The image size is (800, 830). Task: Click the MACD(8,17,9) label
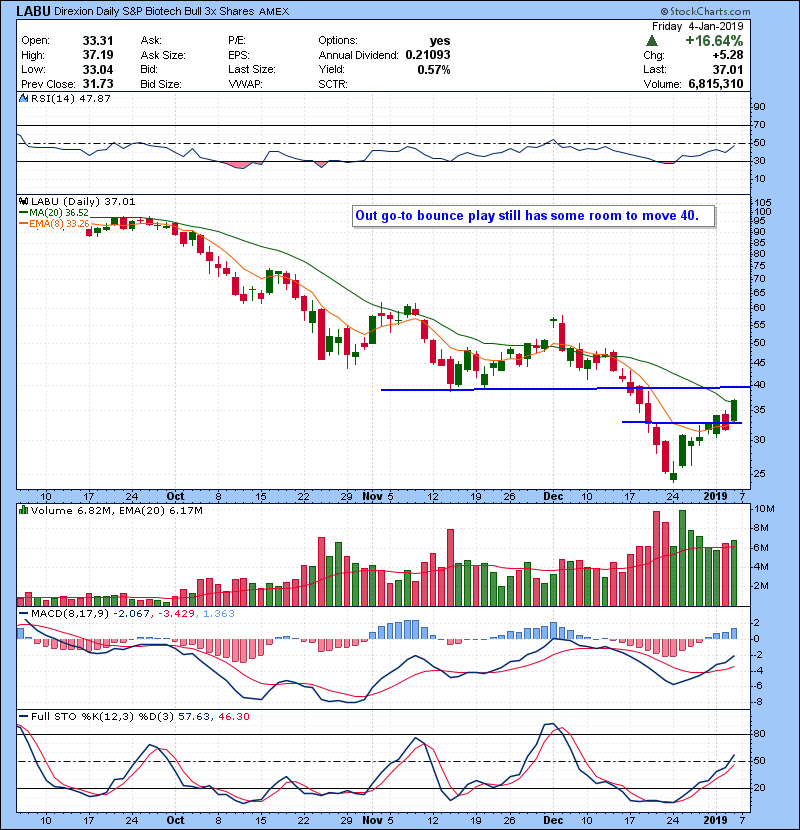click(70, 614)
